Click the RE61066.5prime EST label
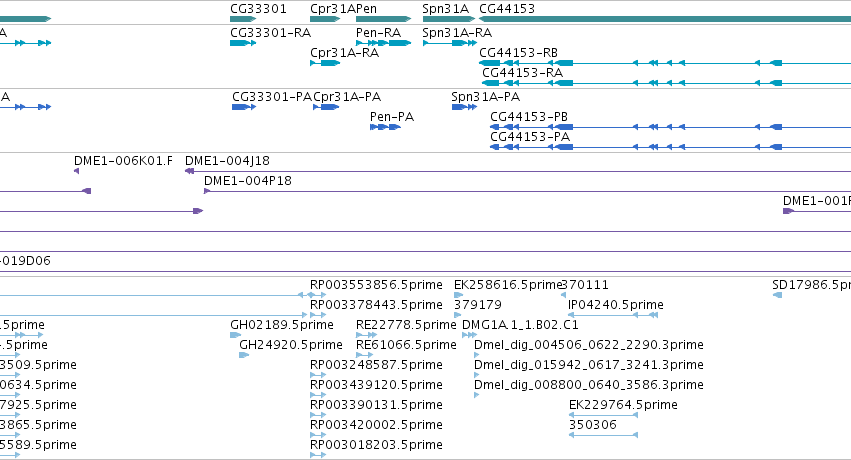The height and width of the screenshot is (460, 851). coord(406,345)
